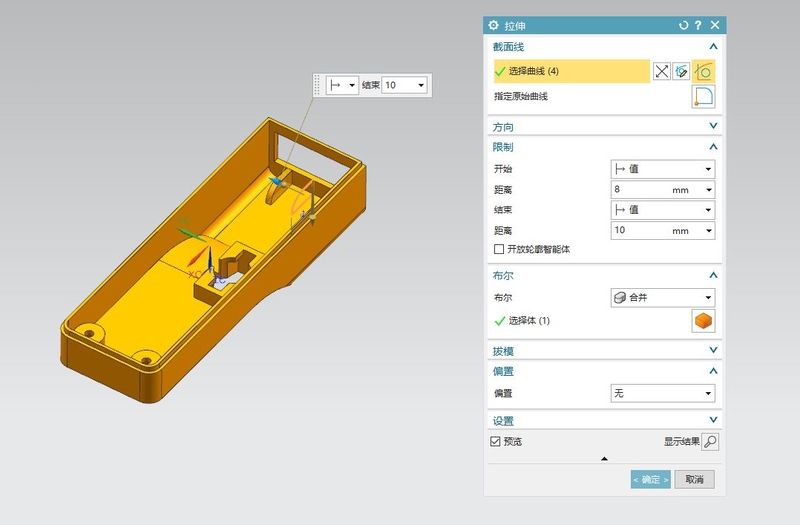The image size is (800, 525).
Task: Click the gear icon in 拉伸 title
Action: [493, 25]
